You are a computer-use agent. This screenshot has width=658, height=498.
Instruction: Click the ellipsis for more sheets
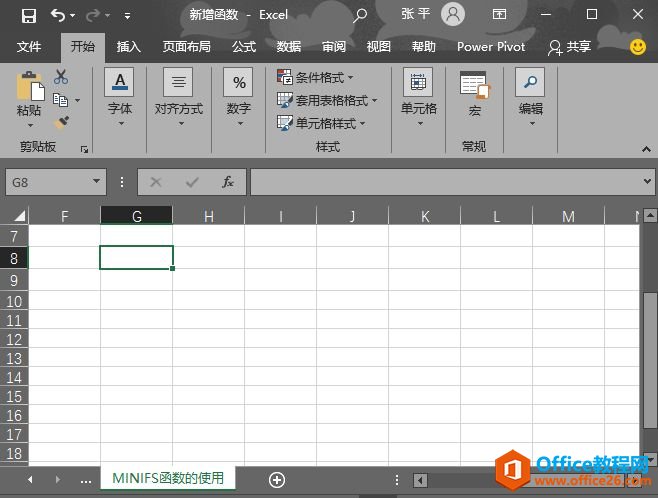(86, 481)
